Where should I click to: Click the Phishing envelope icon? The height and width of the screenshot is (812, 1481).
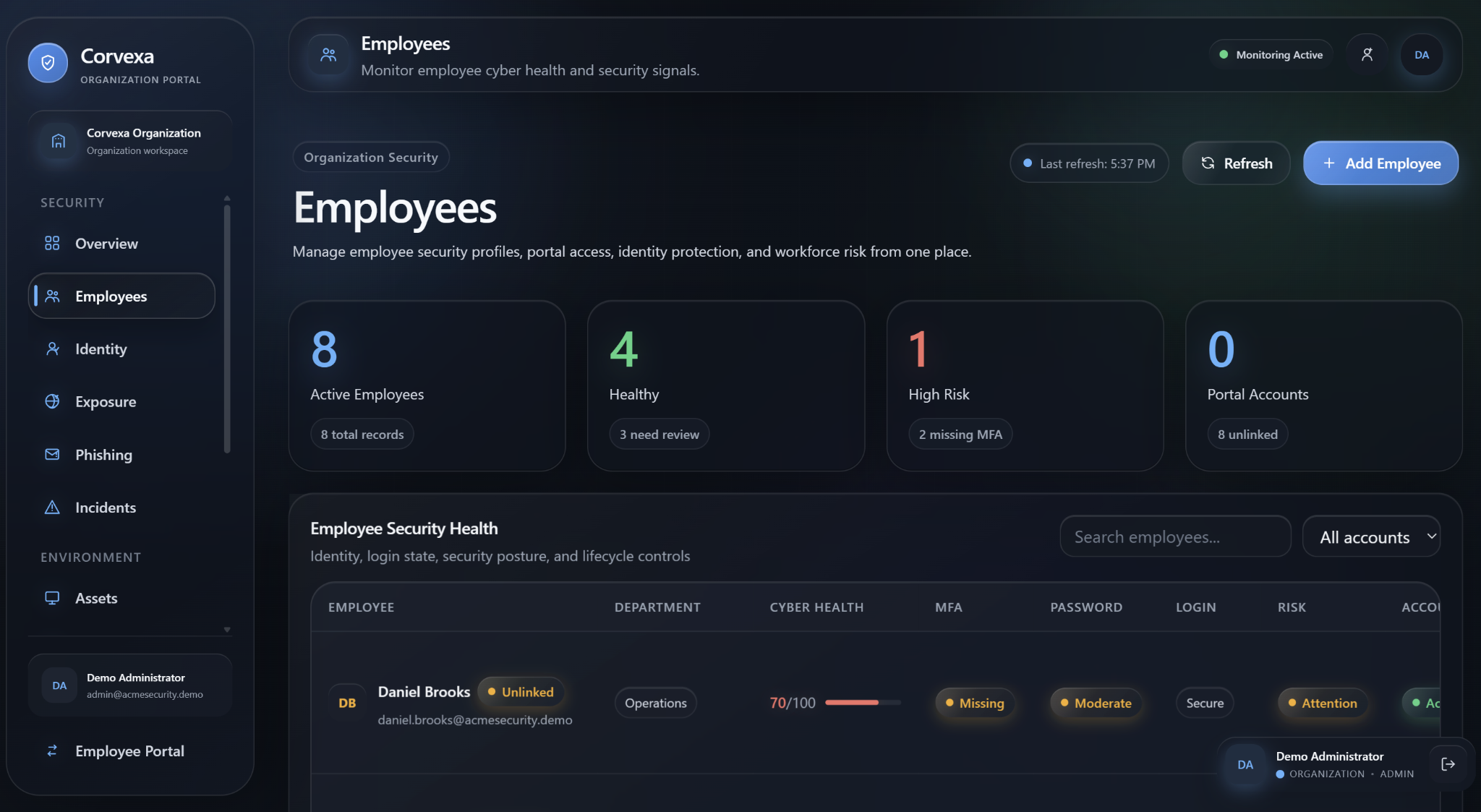52,455
